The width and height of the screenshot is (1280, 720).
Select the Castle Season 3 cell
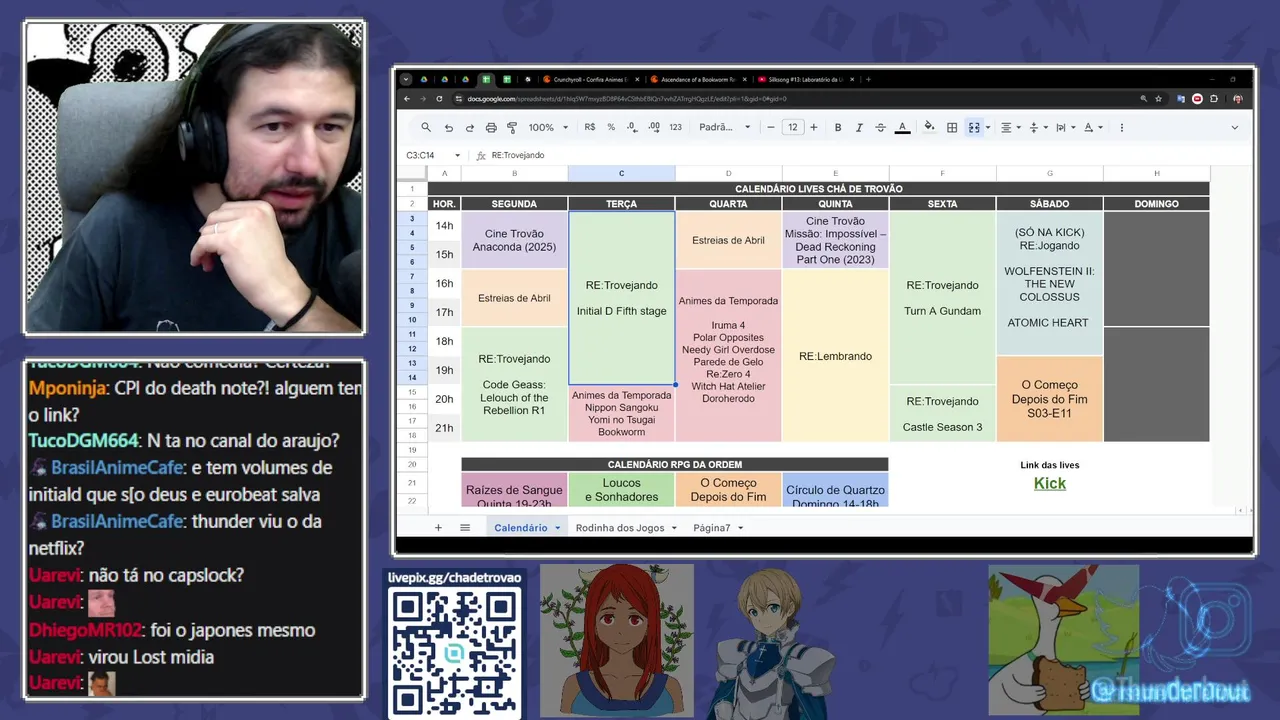(942, 414)
